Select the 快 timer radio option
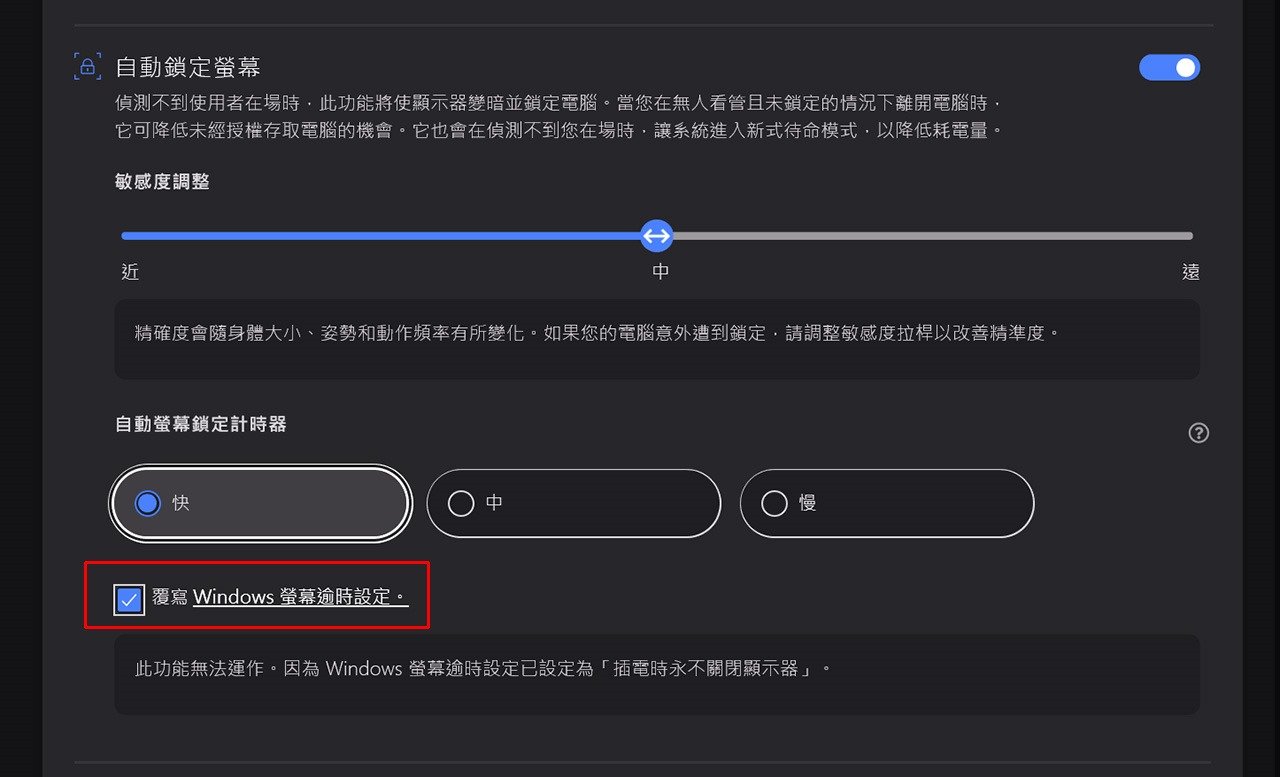 pos(260,503)
